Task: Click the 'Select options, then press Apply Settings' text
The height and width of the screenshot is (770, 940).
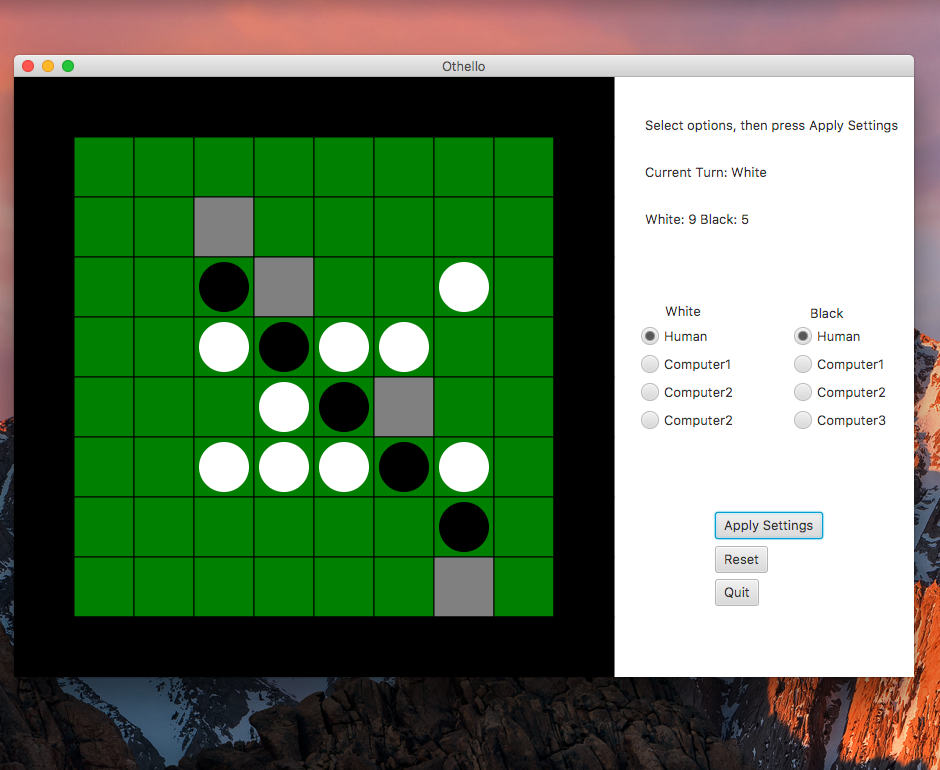Action: 771,125
